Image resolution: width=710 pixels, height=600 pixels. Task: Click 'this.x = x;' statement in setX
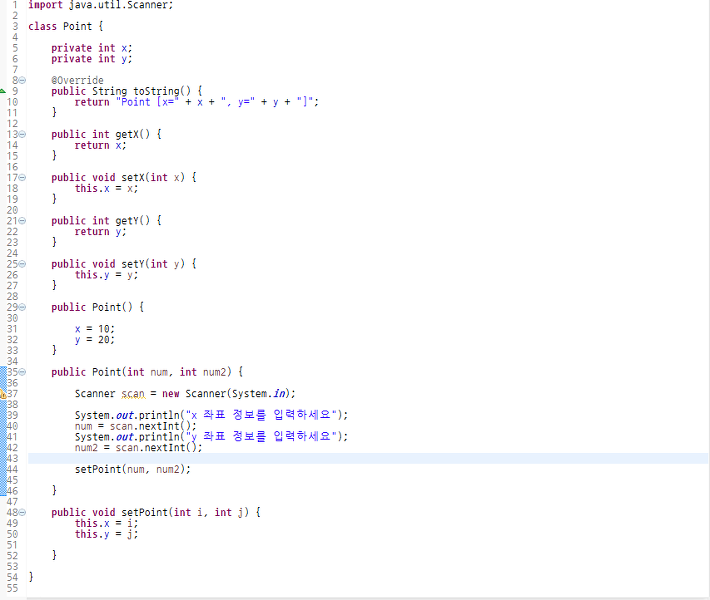(106, 188)
